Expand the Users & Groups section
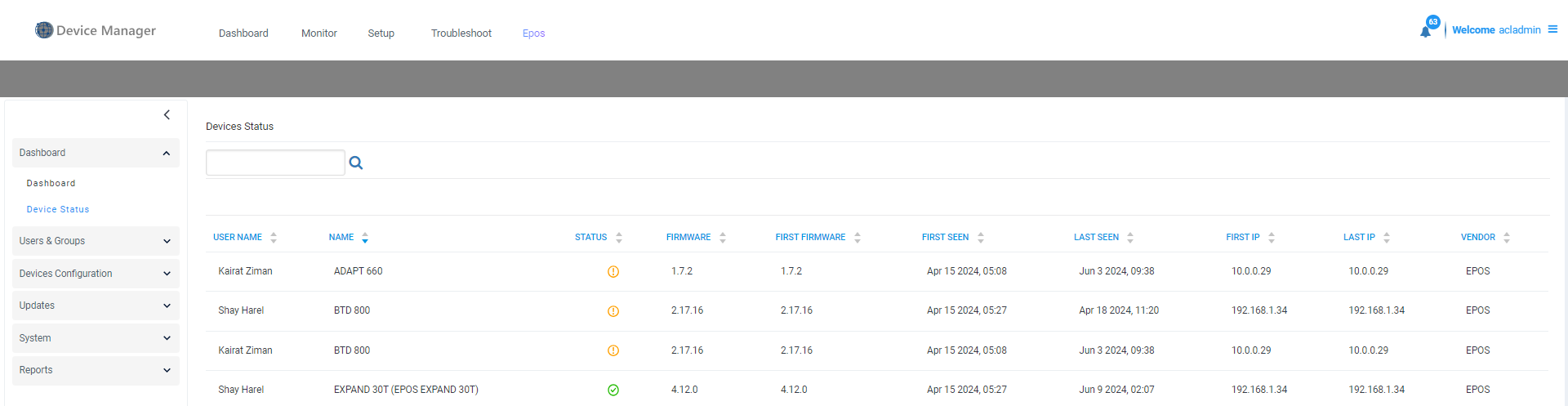Screen dimensions: 1568x406 pos(96,241)
